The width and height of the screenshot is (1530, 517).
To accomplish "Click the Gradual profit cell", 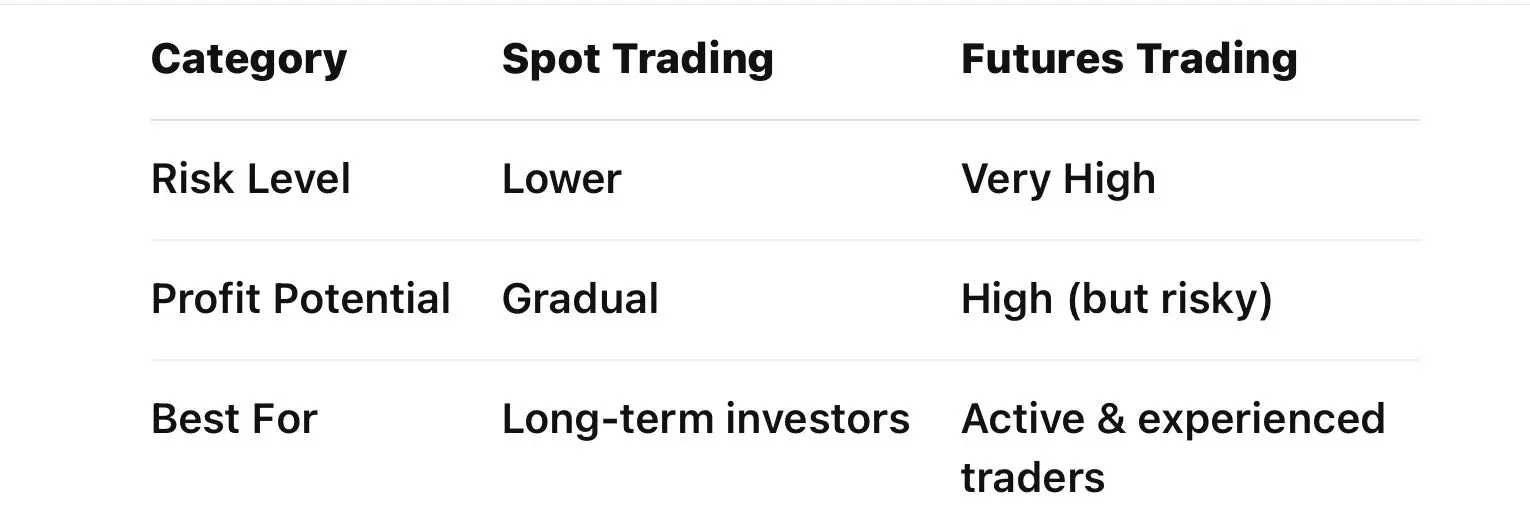I will click(x=580, y=299).
